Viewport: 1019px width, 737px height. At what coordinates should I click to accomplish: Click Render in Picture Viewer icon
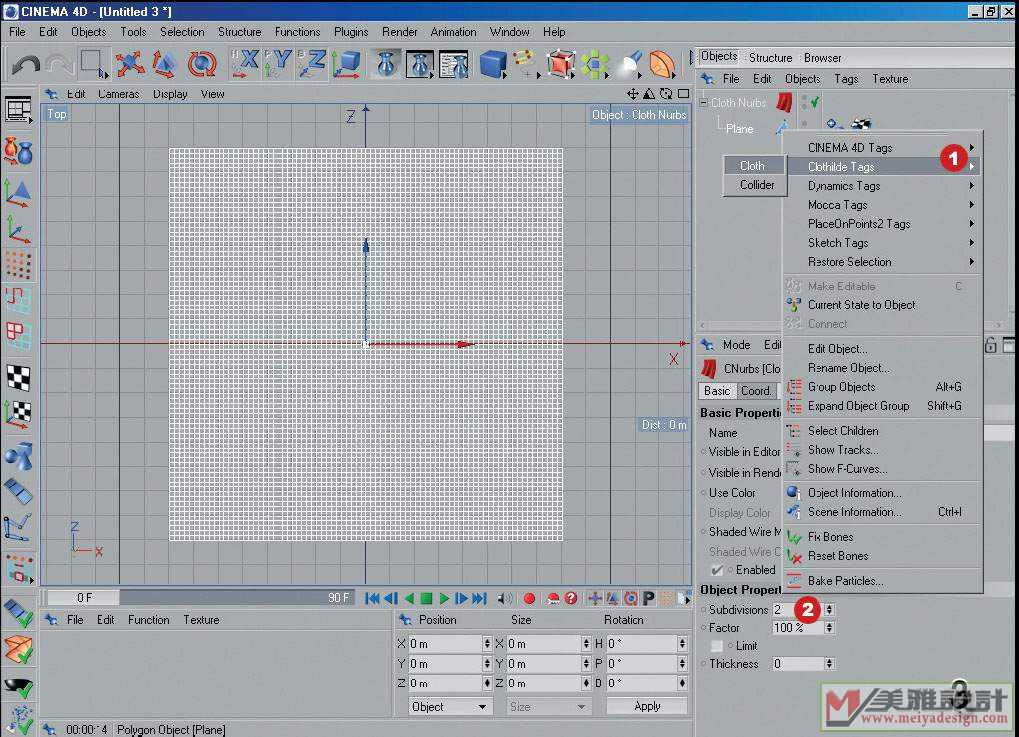[x=420, y=64]
